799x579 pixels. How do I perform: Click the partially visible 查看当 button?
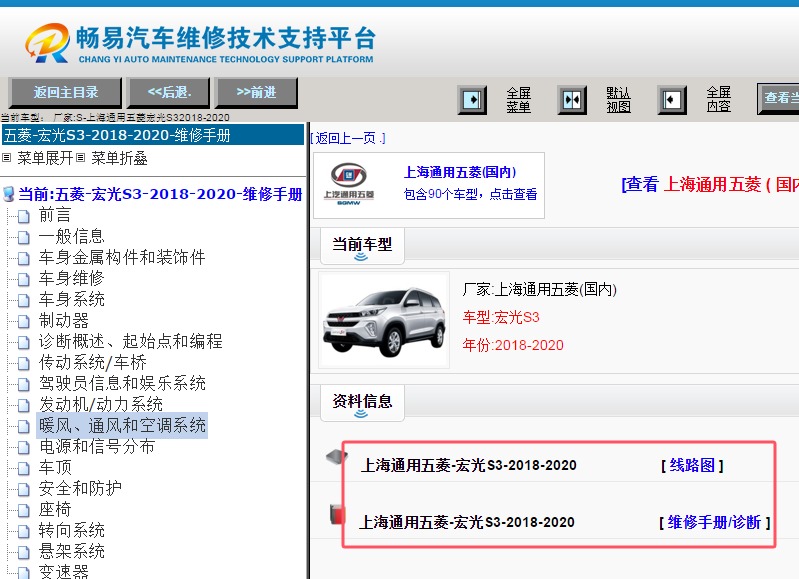click(778, 98)
